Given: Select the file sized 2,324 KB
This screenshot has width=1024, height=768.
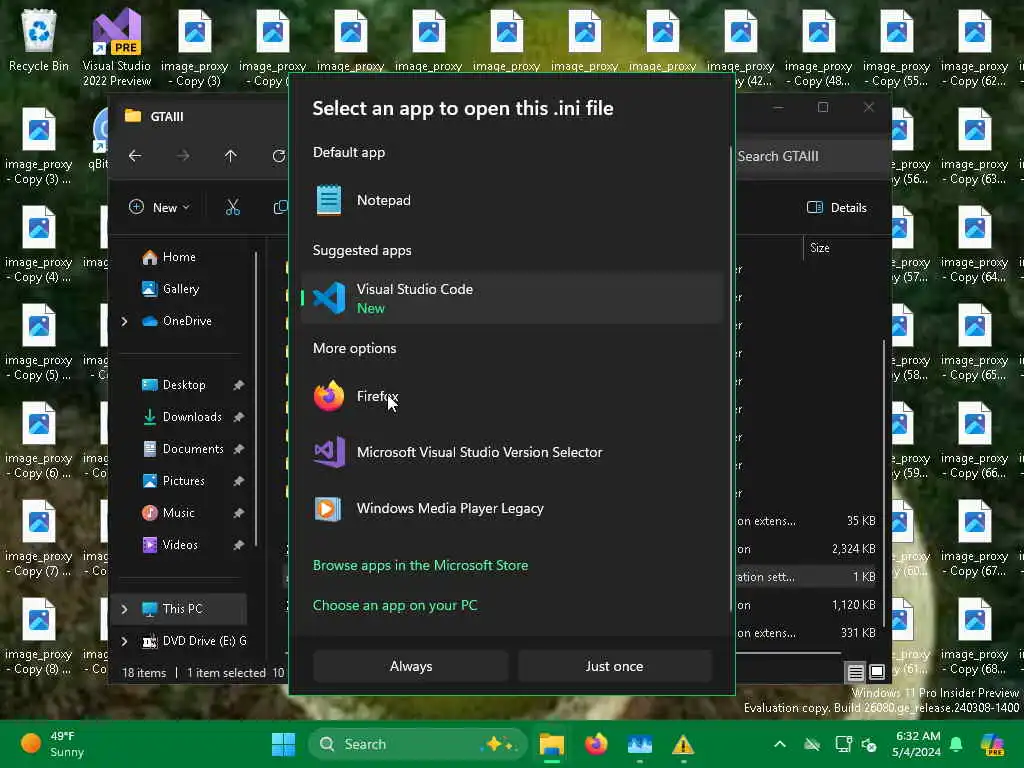Looking at the screenshot, I should click(808, 549).
